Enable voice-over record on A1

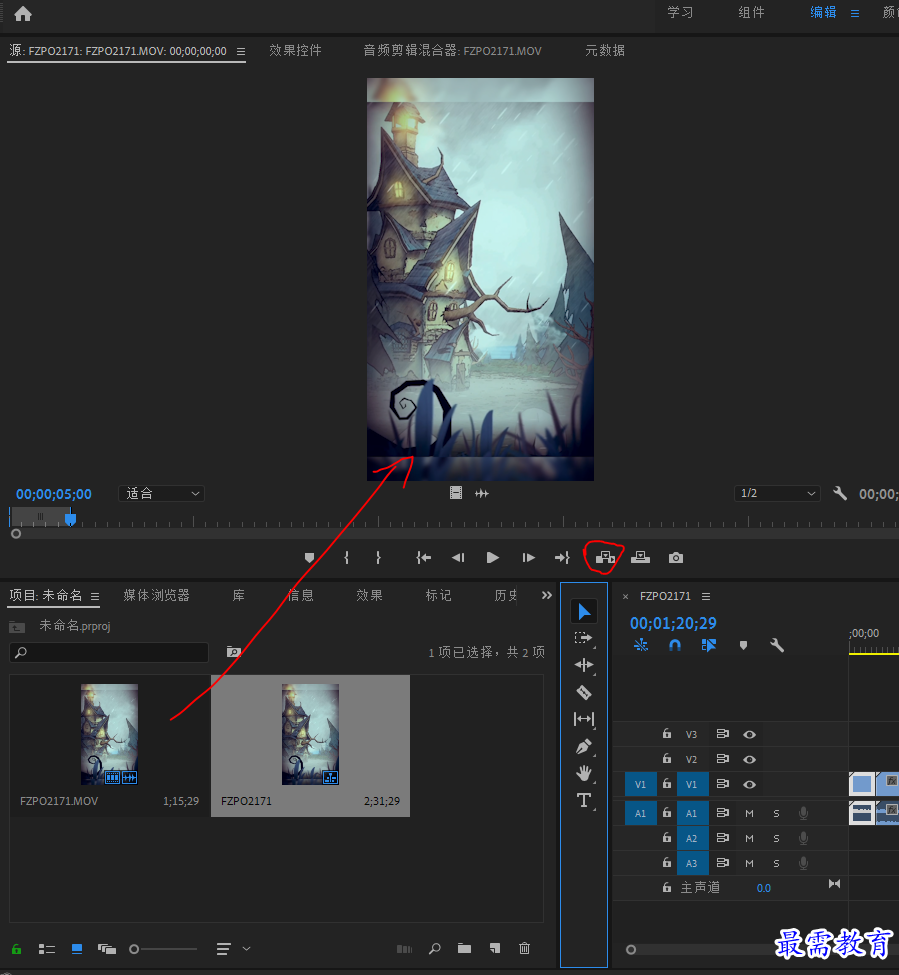(x=803, y=813)
